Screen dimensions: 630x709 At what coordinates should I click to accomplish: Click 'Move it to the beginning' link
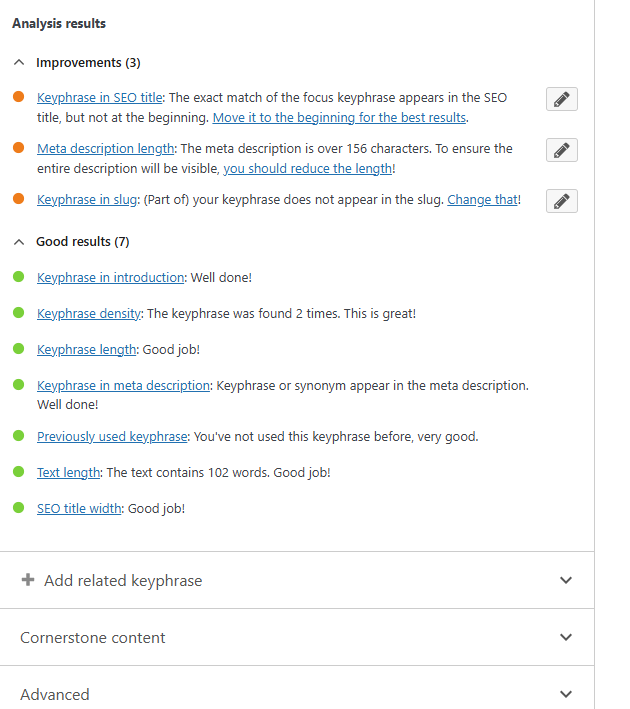(x=339, y=117)
